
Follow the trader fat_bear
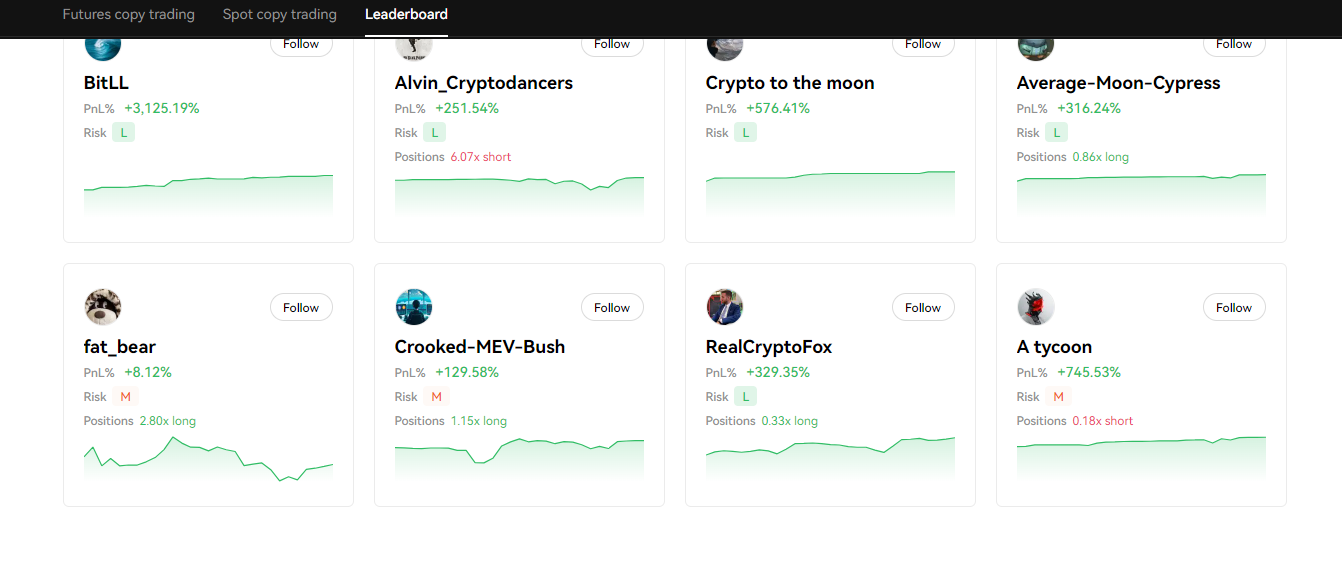pyautogui.click(x=301, y=308)
